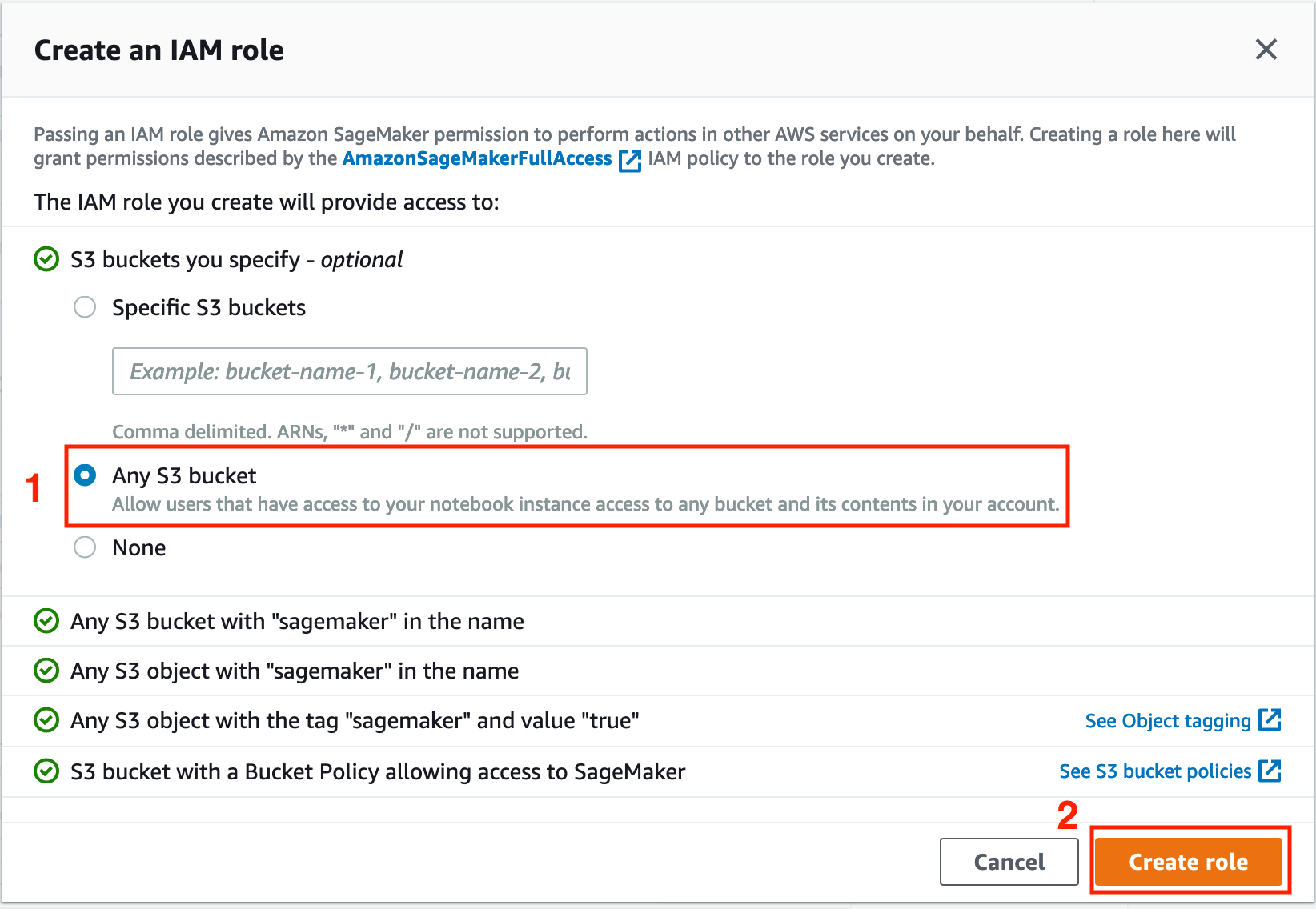Image resolution: width=1316 pixels, height=909 pixels.
Task: Click external link icon next to Object tagging
Action: click(x=1270, y=720)
